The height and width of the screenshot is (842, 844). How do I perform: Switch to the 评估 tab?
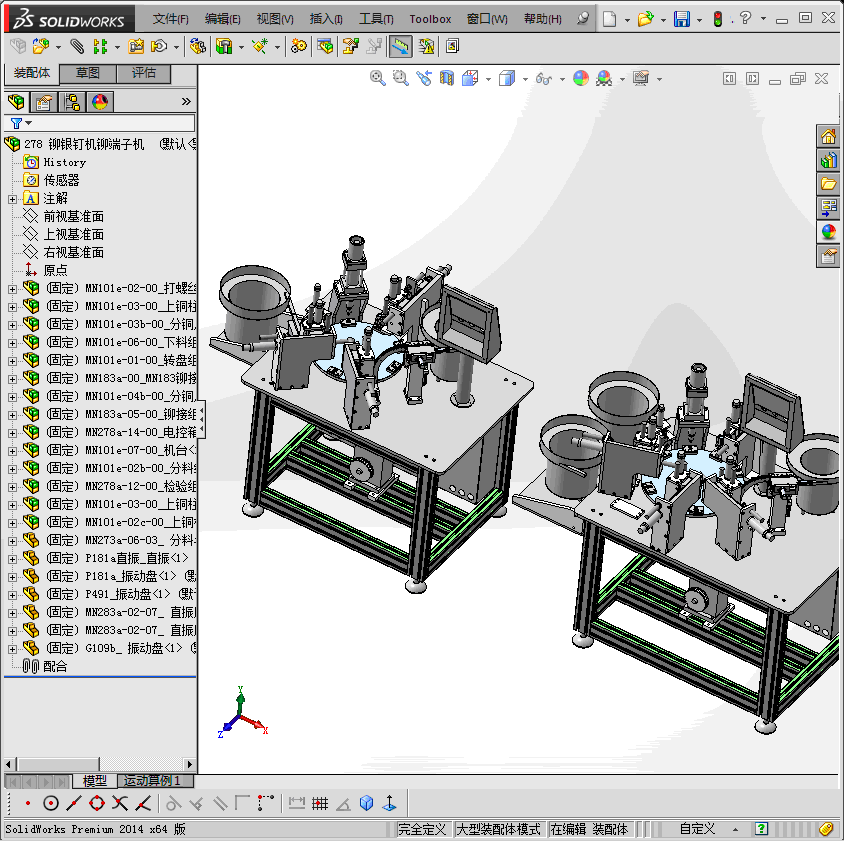click(x=144, y=73)
